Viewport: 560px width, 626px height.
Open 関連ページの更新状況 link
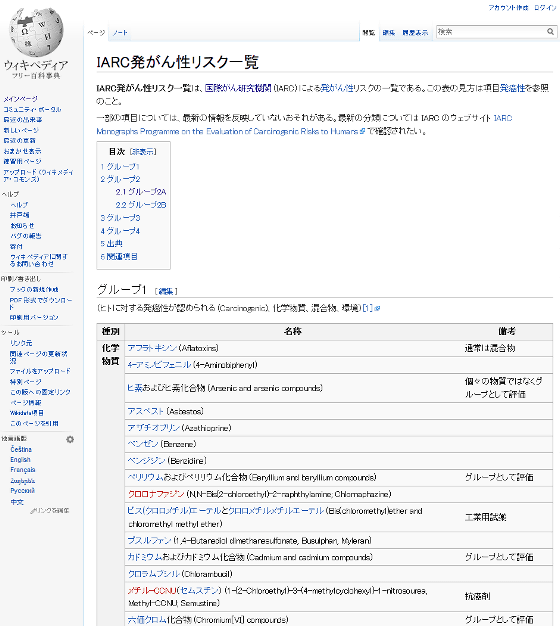(39, 357)
